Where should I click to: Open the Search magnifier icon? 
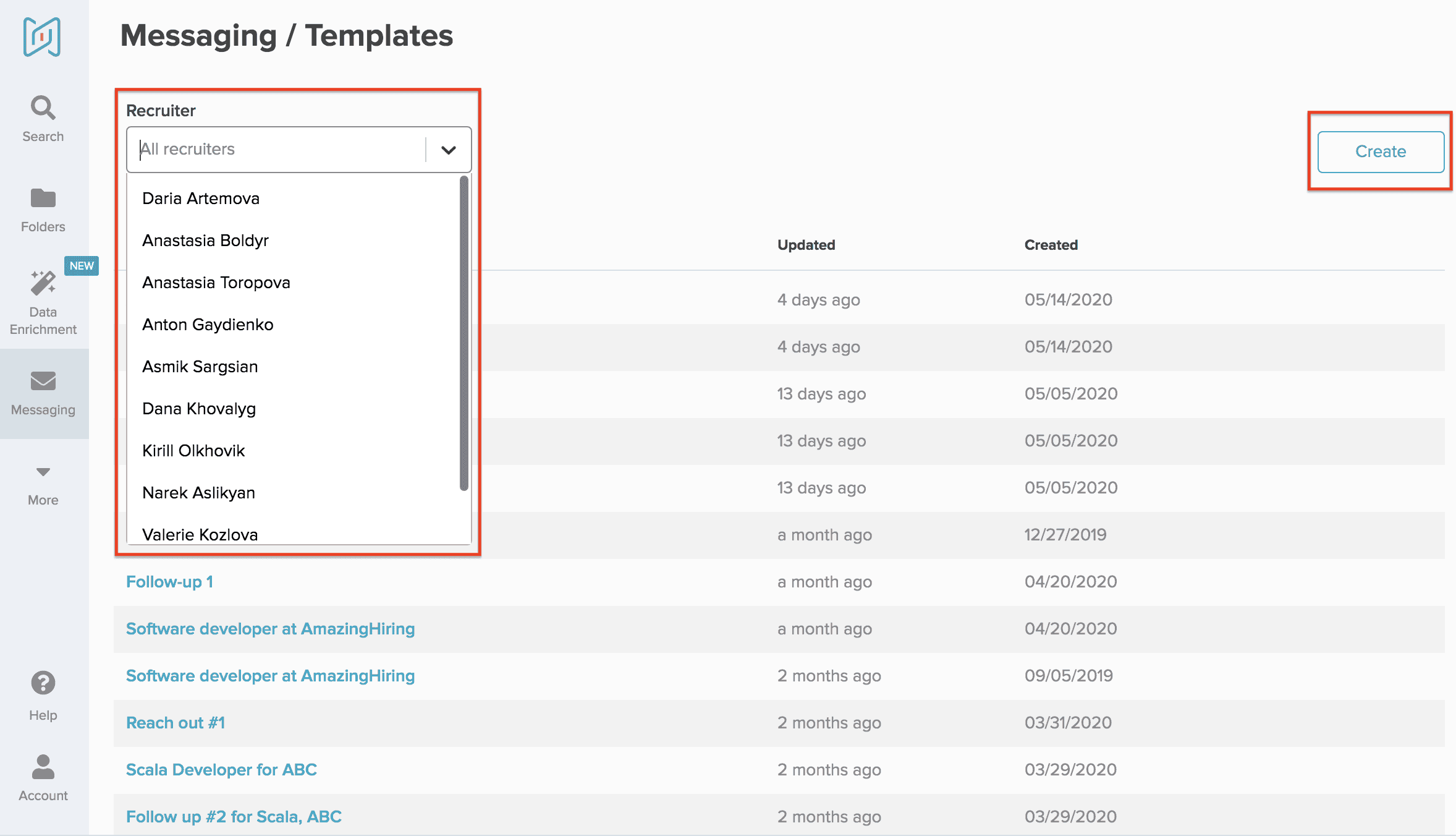(x=43, y=108)
